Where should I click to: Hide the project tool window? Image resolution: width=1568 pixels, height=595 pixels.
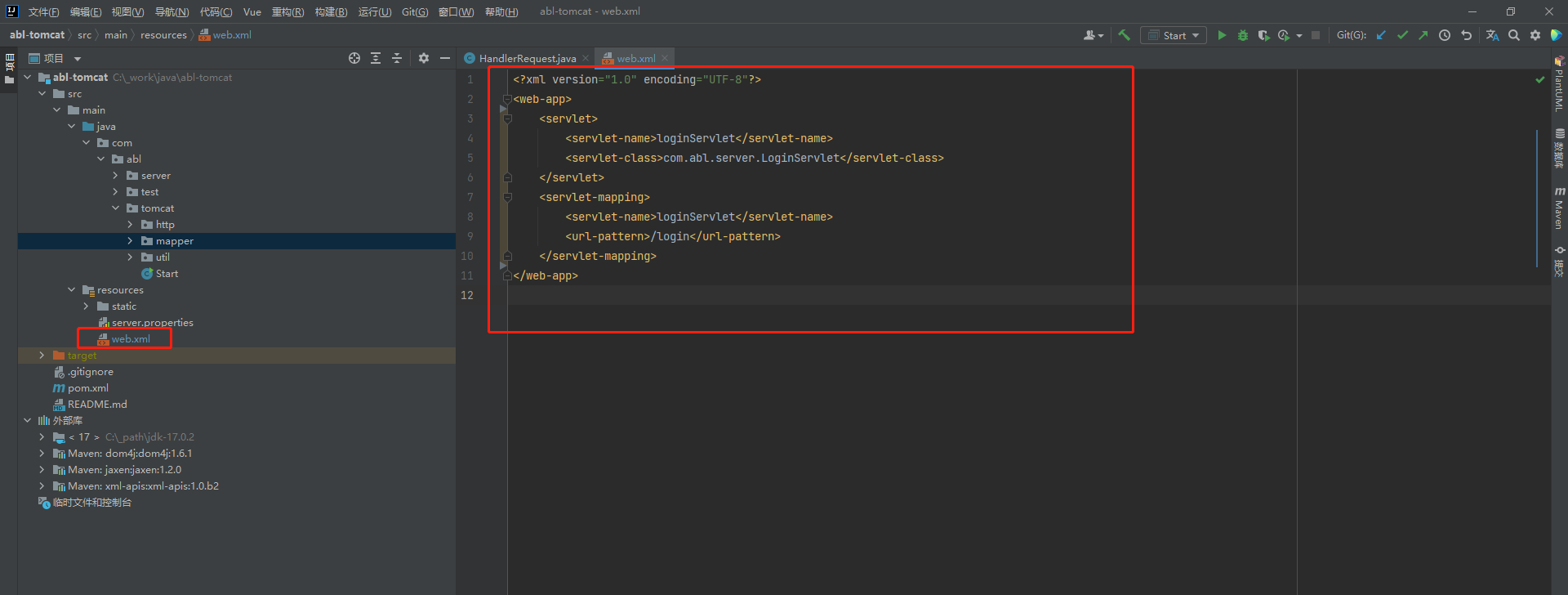(445, 58)
